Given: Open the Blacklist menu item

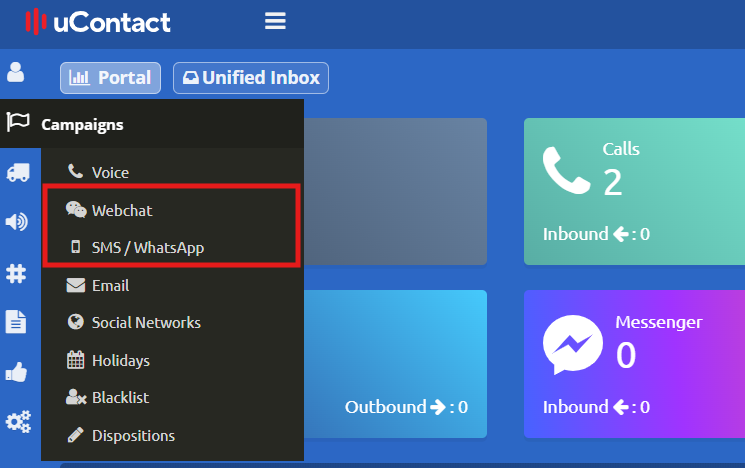Looking at the screenshot, I should pos(120,398).
